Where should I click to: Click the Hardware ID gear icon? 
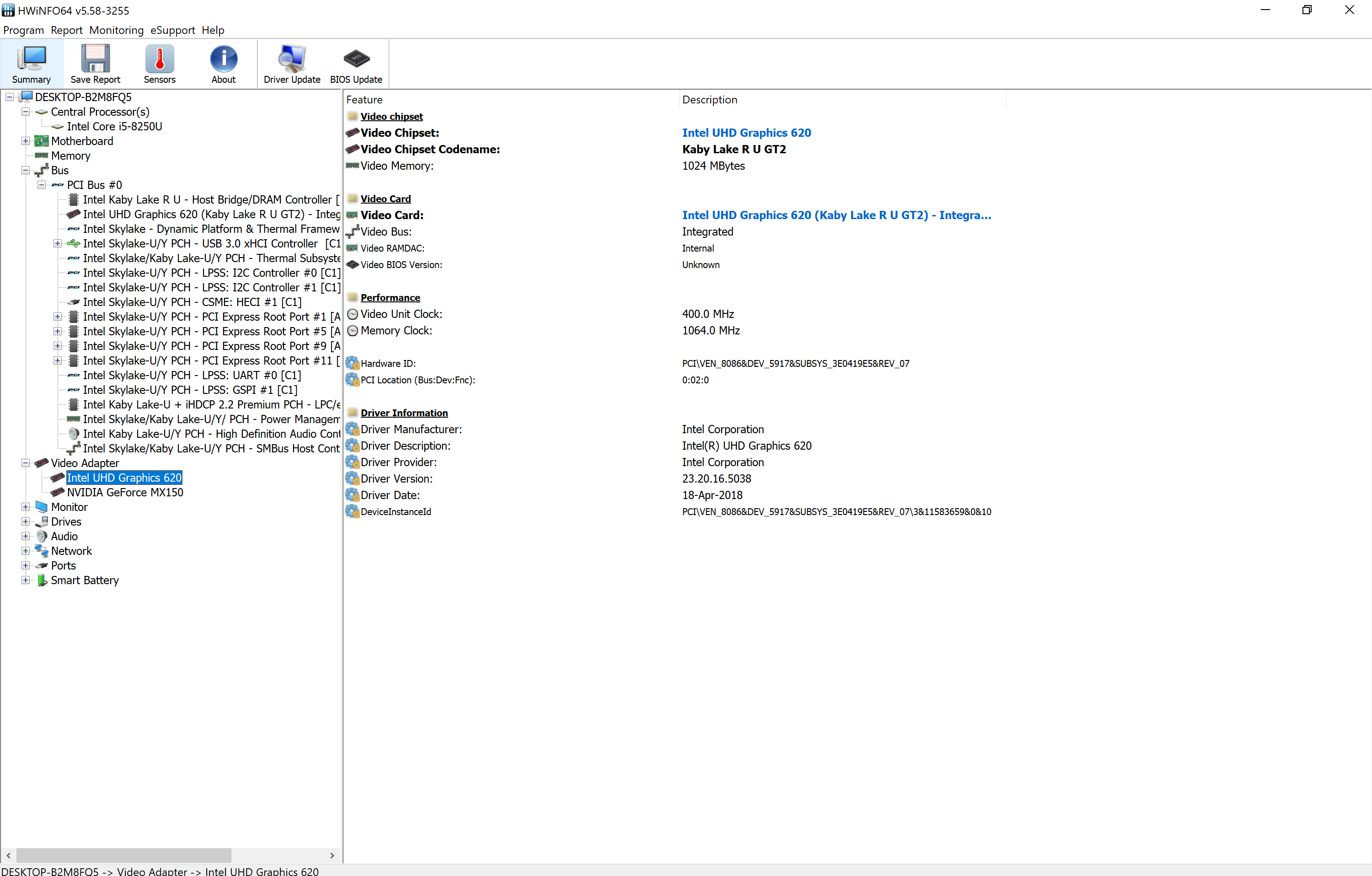tap(353, 363)
